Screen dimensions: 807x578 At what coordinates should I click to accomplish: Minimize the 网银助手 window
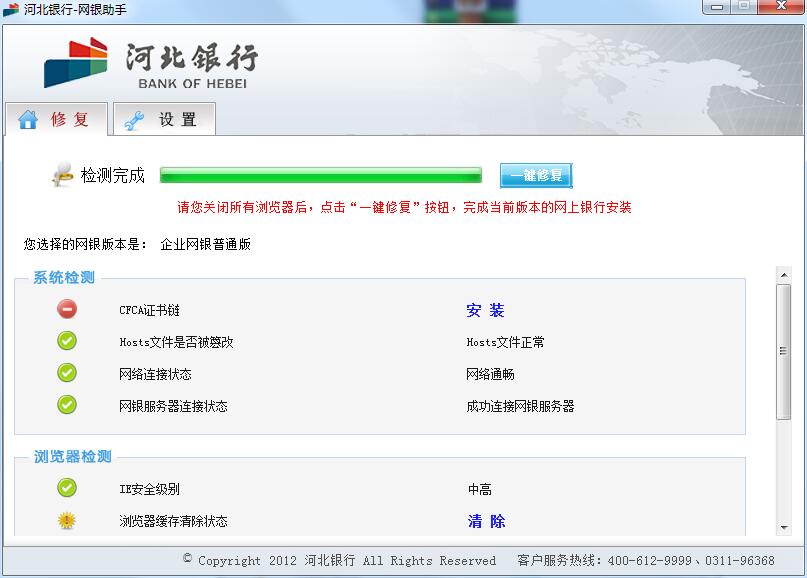[x=717, y=7]
